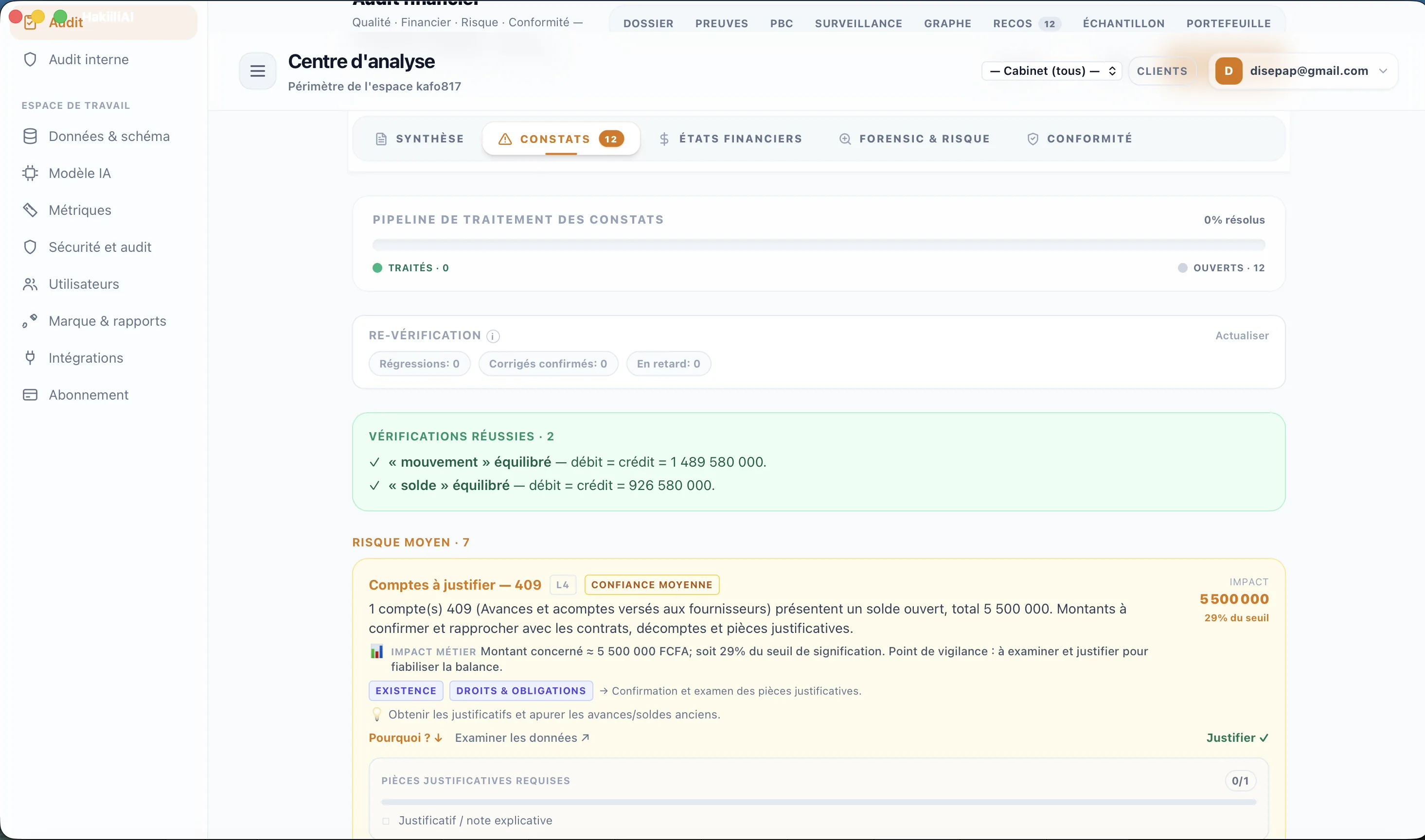This screenshot has width=1425, height=840.
Task: Switch to the Forensic & Risque tab
Action: [x=914, y=139]
